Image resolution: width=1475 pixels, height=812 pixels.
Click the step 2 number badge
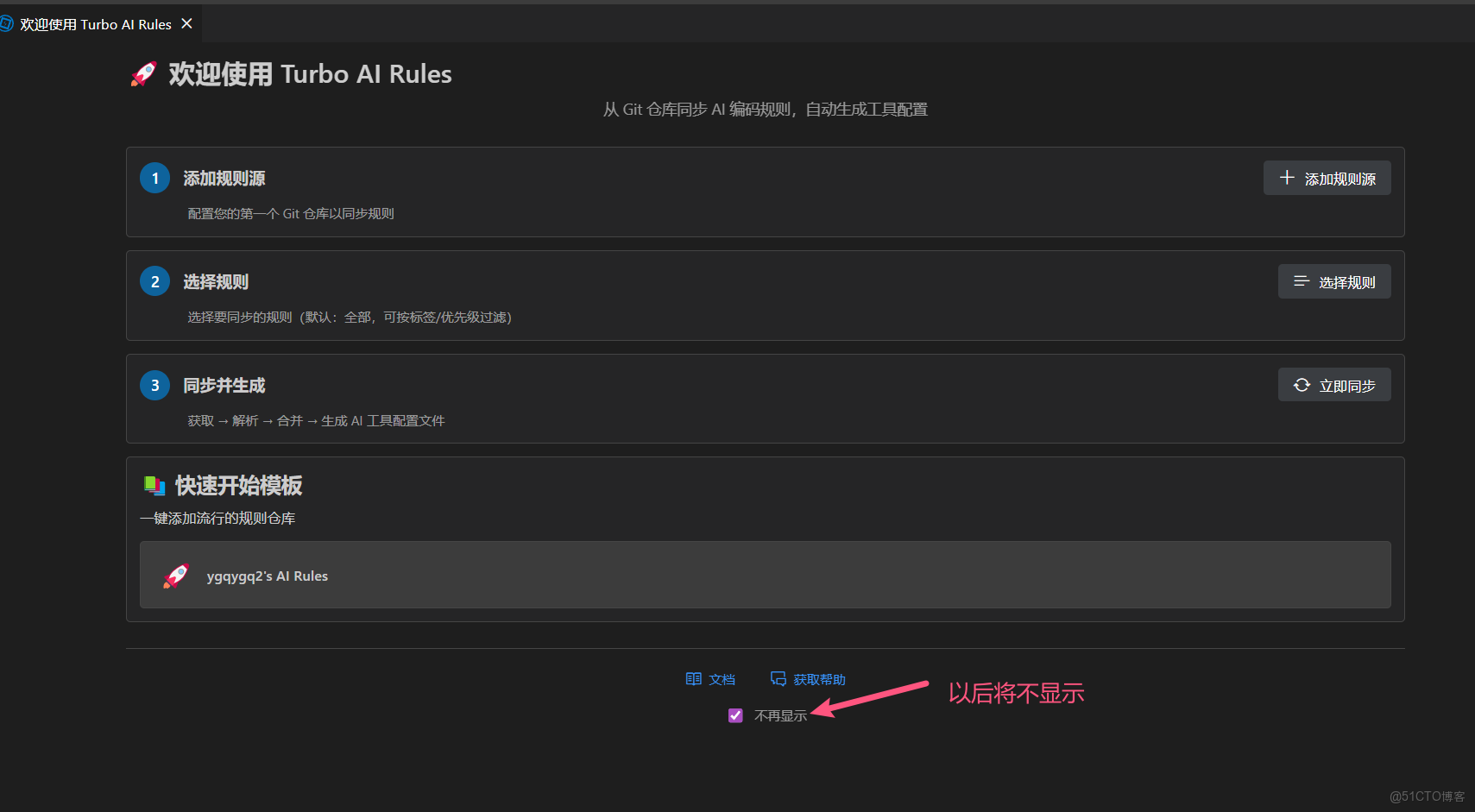pos(155,281)
